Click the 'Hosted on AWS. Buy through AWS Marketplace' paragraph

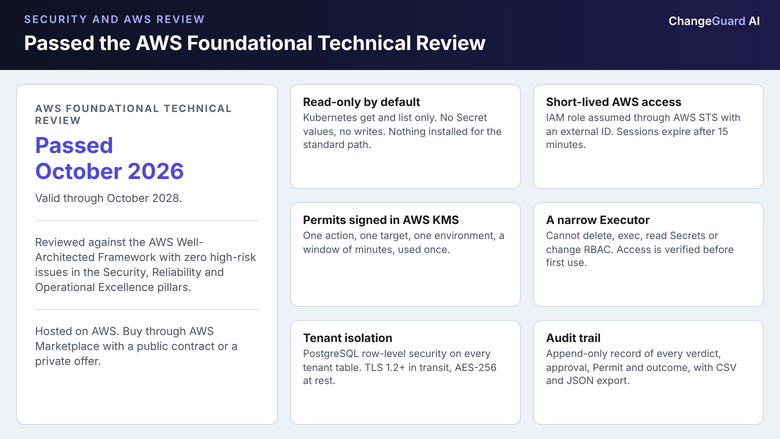[136, 346]
